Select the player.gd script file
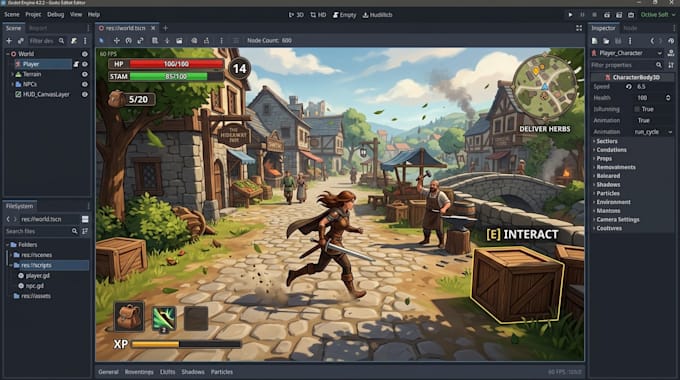 37,275
